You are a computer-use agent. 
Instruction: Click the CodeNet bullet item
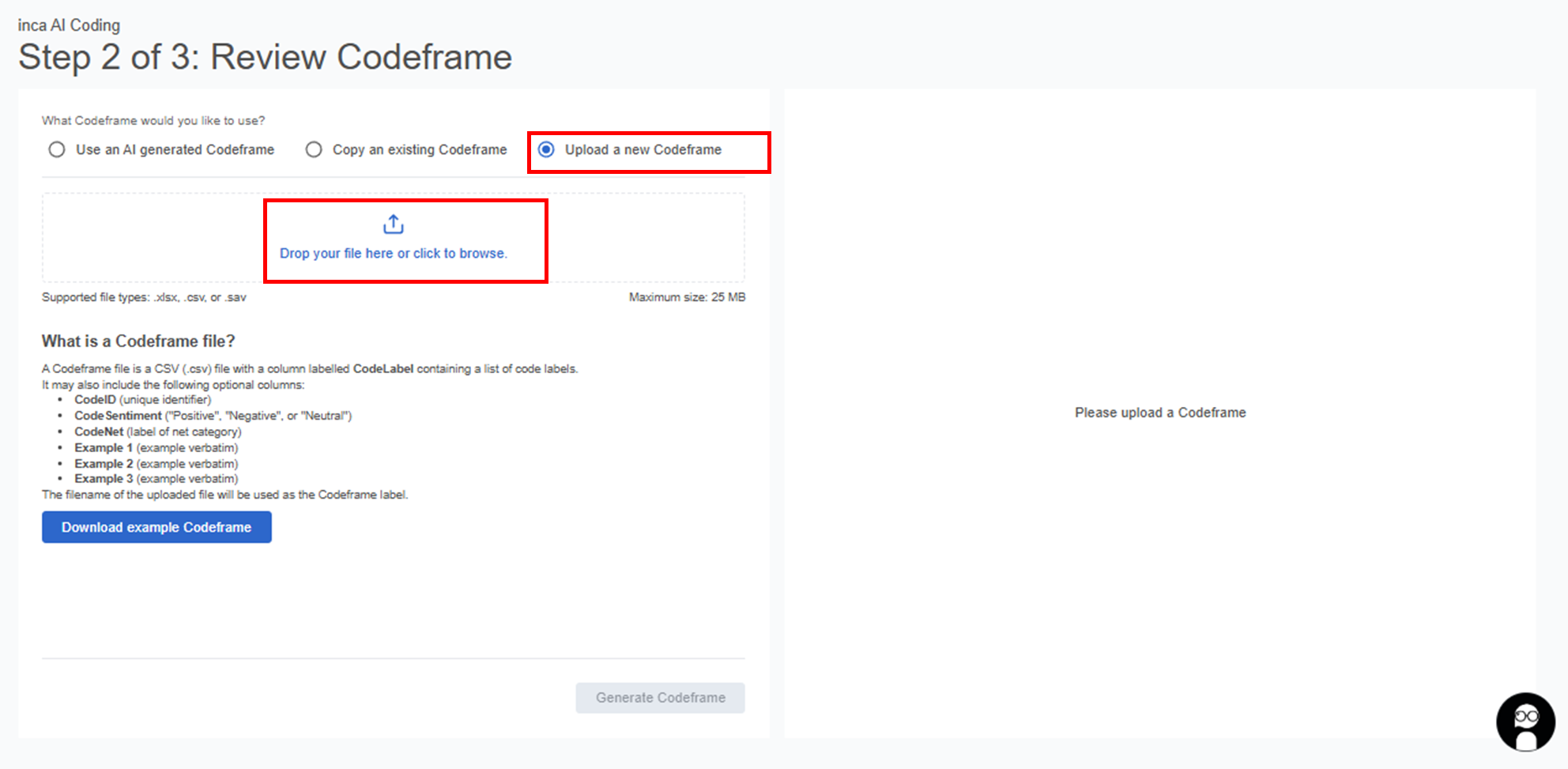click(157, 432)
